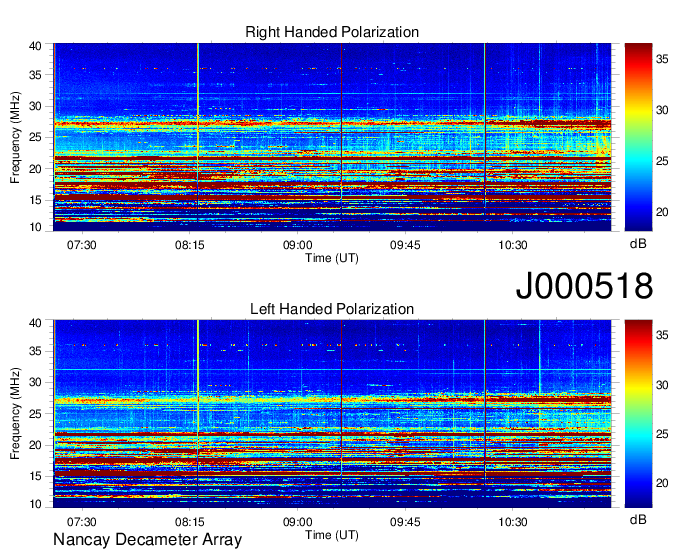Click the 09:45 tick under the bottom plot
This screenshot has height=552, width=680.
(405, 522)
